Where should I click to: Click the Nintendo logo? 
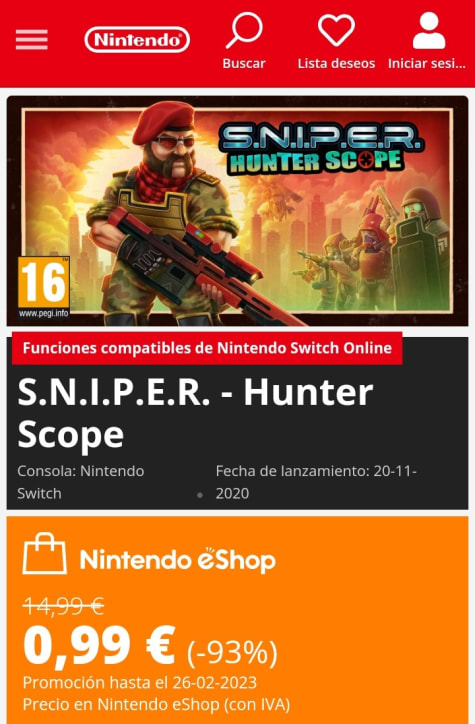(x=137, y=40)
